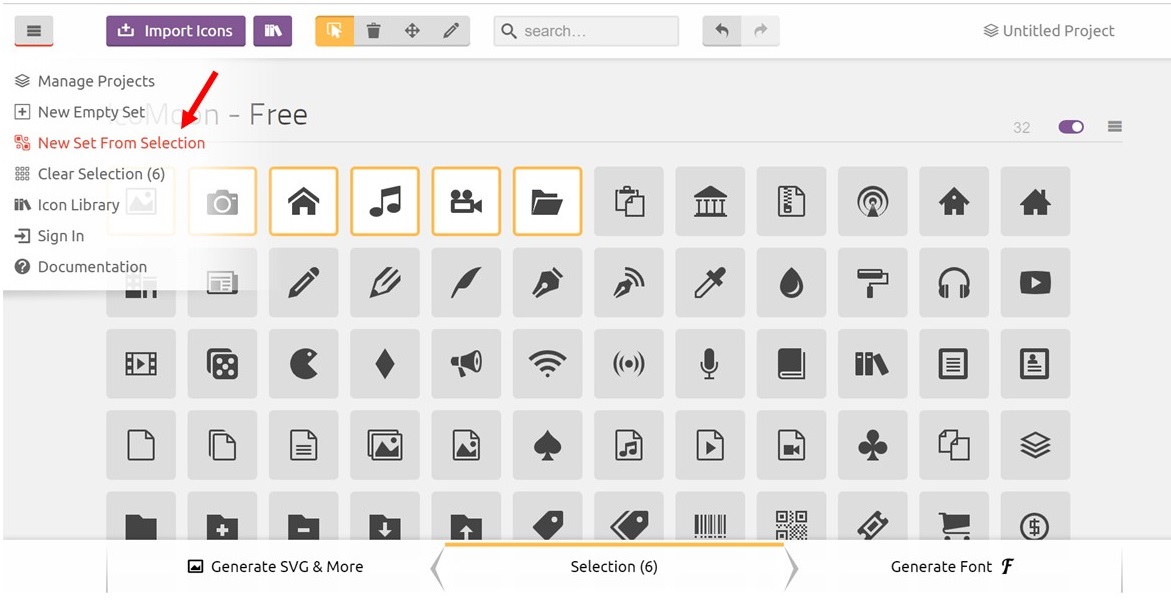This screenshot has height=612, width=1171.
Task: Pick the Move tool with arrows icon
Action: click(x=412, y=31)
